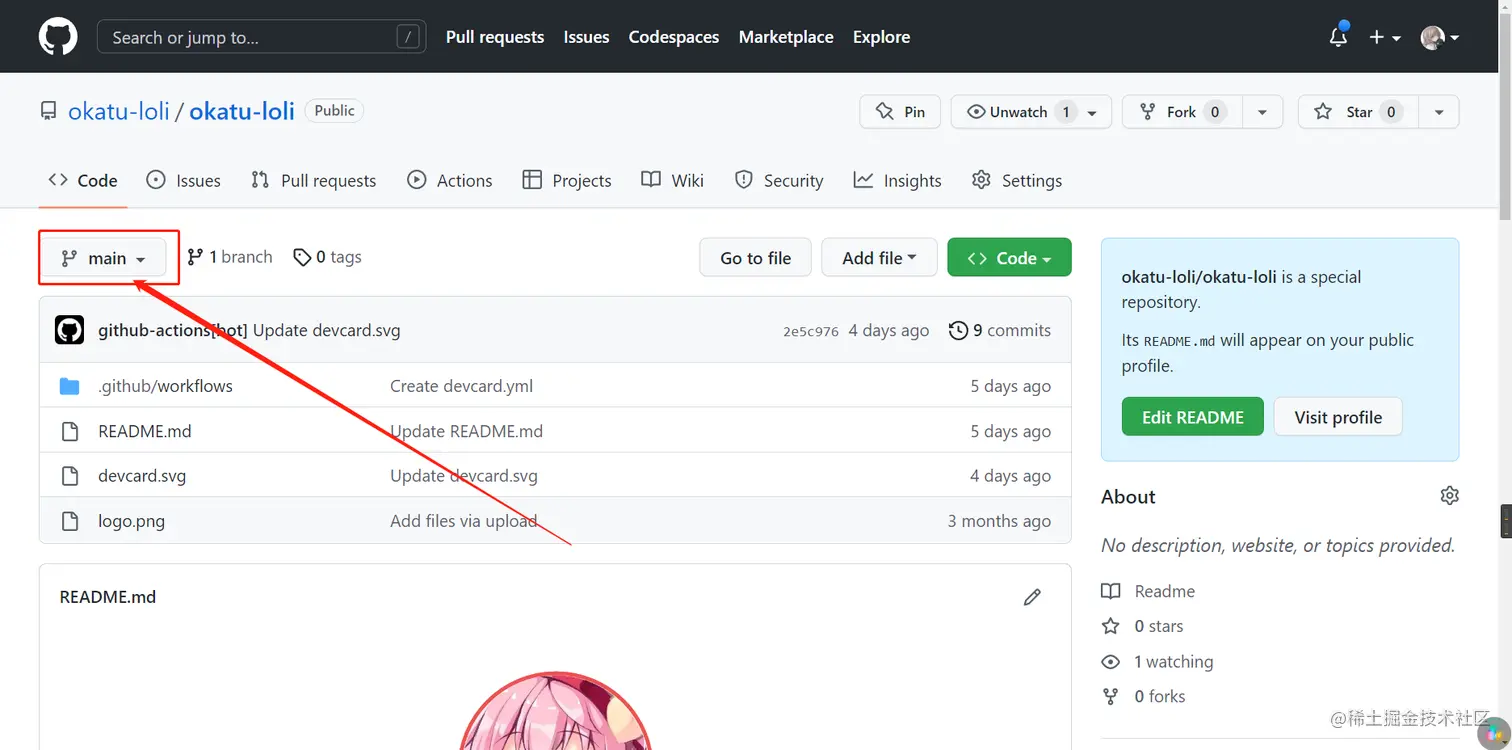
Task: Click the star icon beside 0 stars
Action: 1111,626
